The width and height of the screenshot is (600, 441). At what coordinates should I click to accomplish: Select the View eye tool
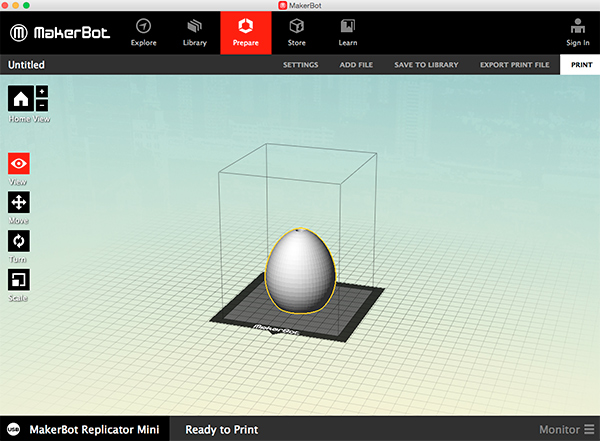pyautogui.click(x=19, y=164)
